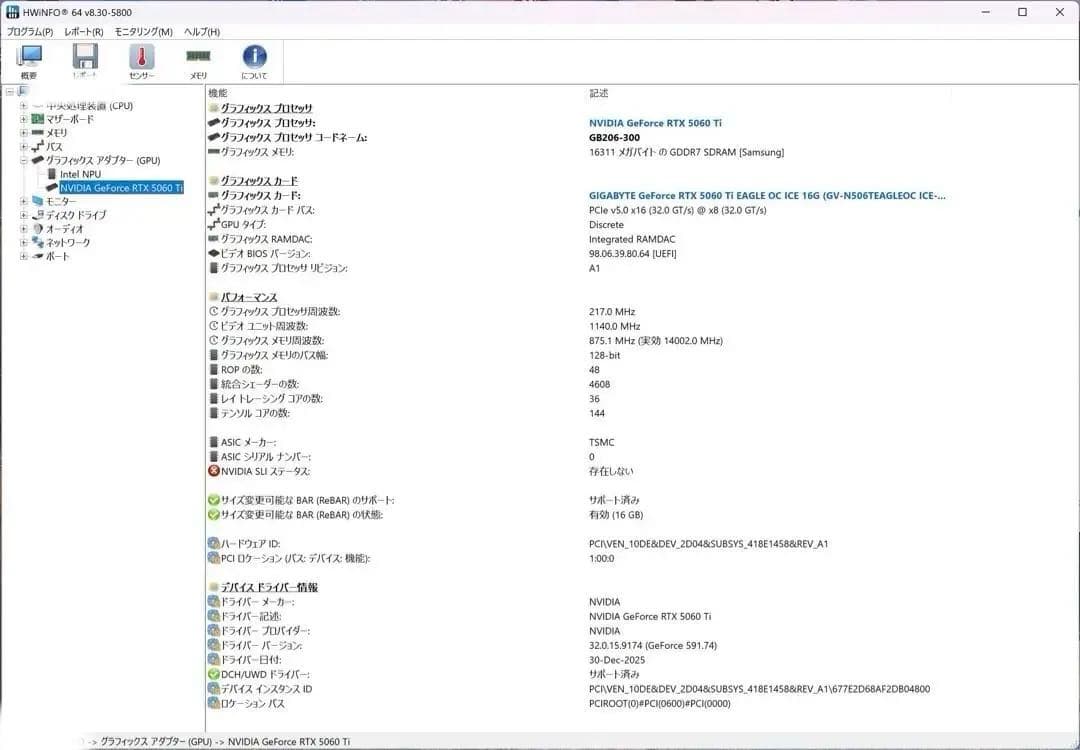Click the TSMC ASIC maker value
Screen dimensions: 1080x750
(601, 442)
